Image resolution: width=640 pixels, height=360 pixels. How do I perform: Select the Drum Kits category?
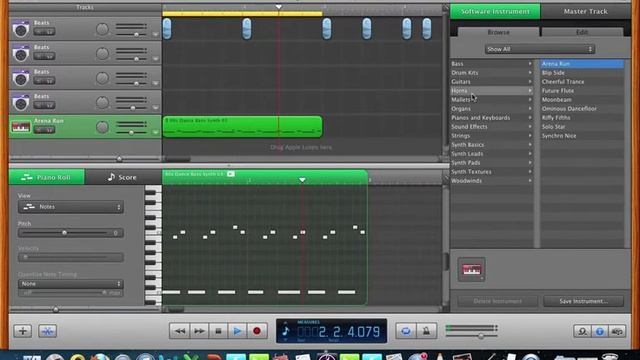point(491,73)
